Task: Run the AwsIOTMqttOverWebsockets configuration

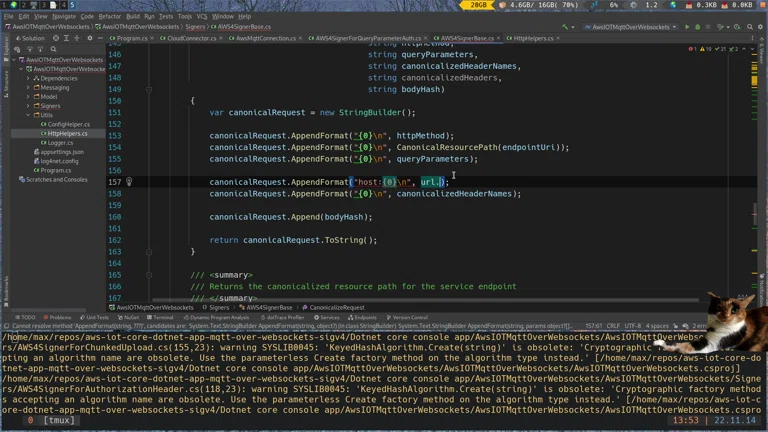Action: click(687, 27)
